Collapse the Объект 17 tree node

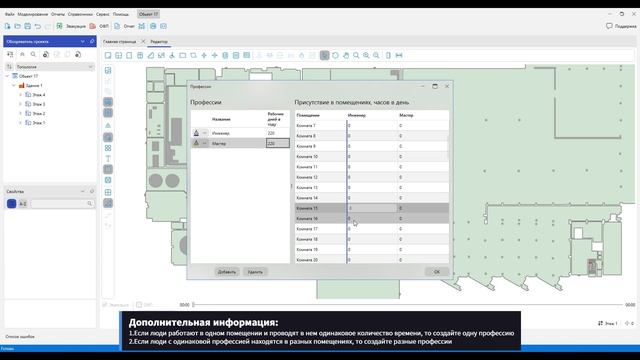(x=7, y=76)
